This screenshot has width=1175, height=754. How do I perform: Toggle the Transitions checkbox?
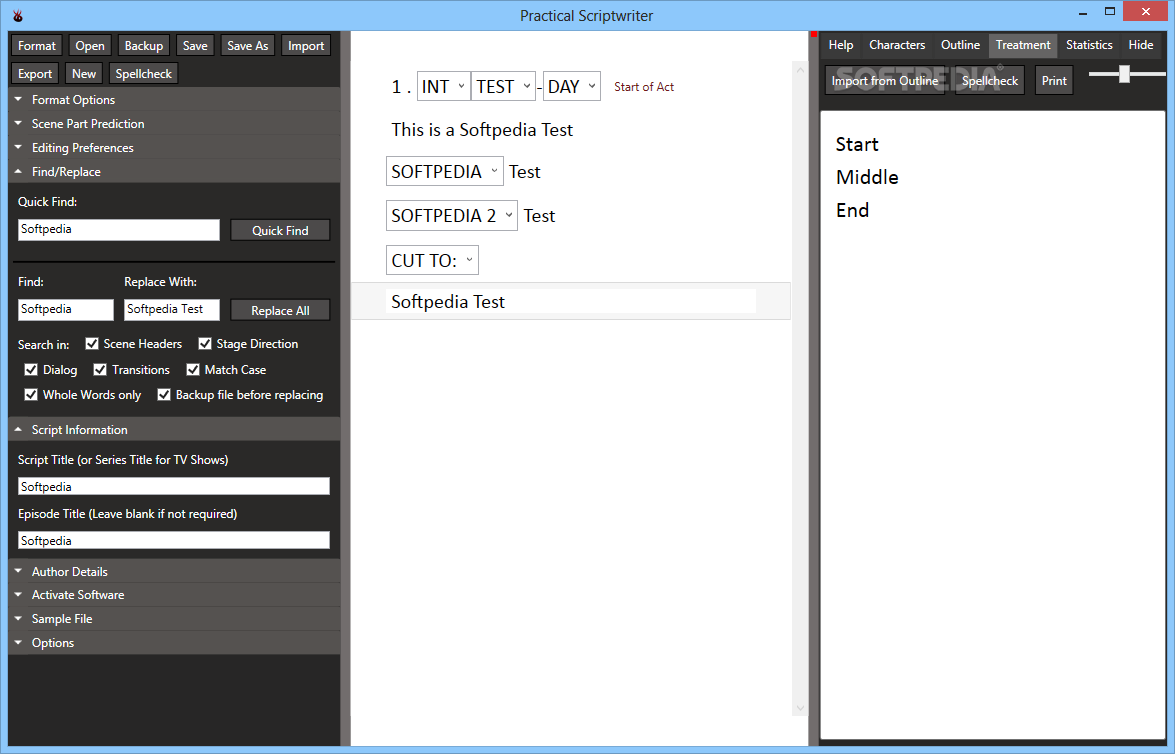[x=100, y=370]
